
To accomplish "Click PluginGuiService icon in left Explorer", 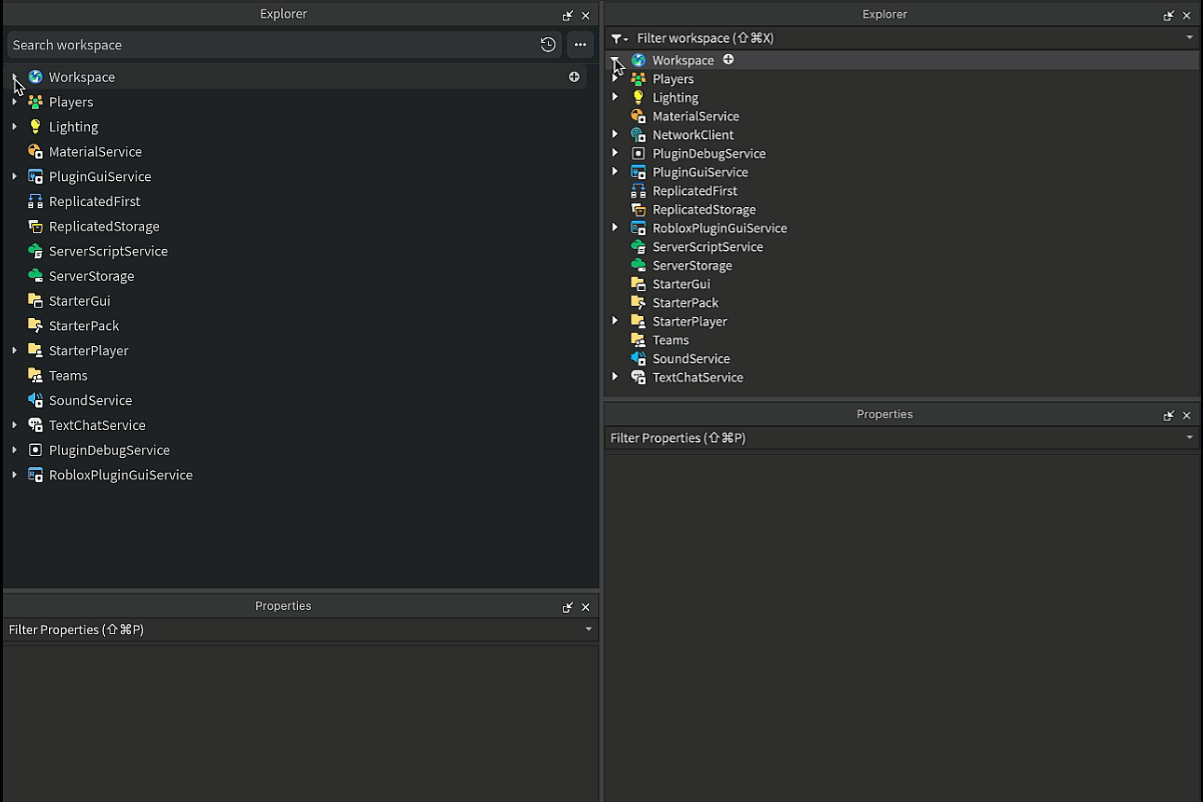I will pos(35,177).
